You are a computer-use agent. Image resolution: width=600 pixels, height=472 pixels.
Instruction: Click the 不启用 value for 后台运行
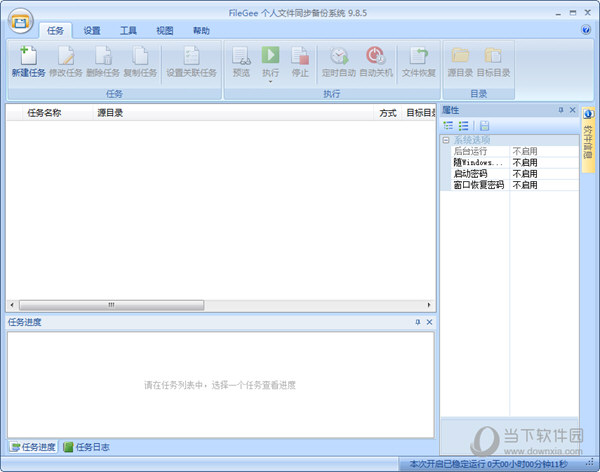click(525, 151)
